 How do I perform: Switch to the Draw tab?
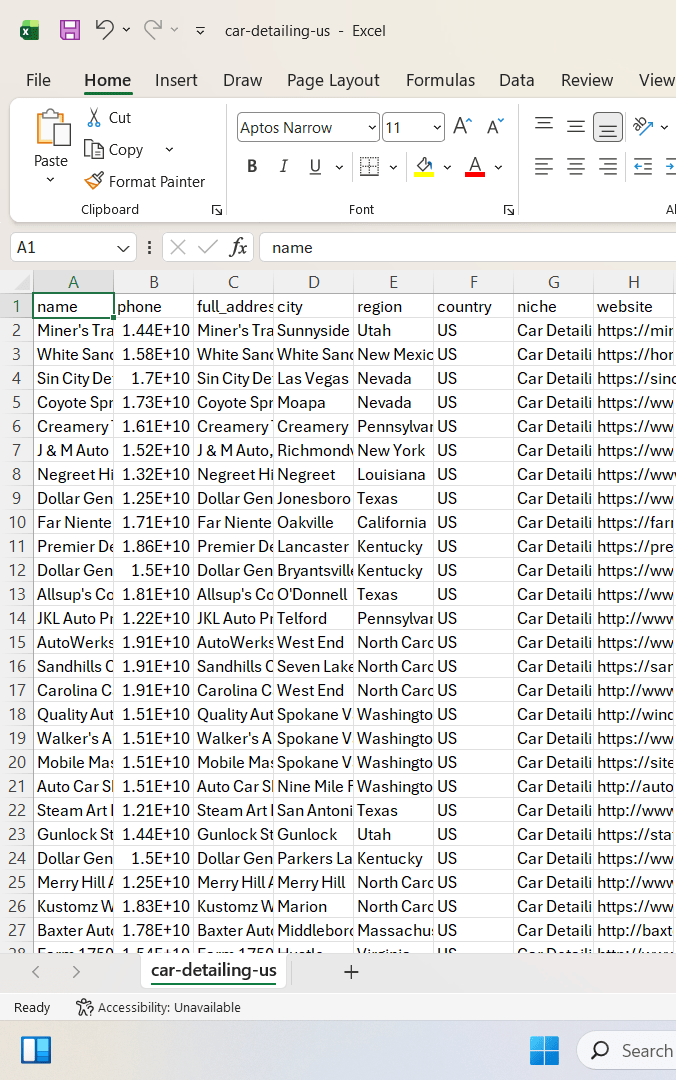[x=243, y=81]
